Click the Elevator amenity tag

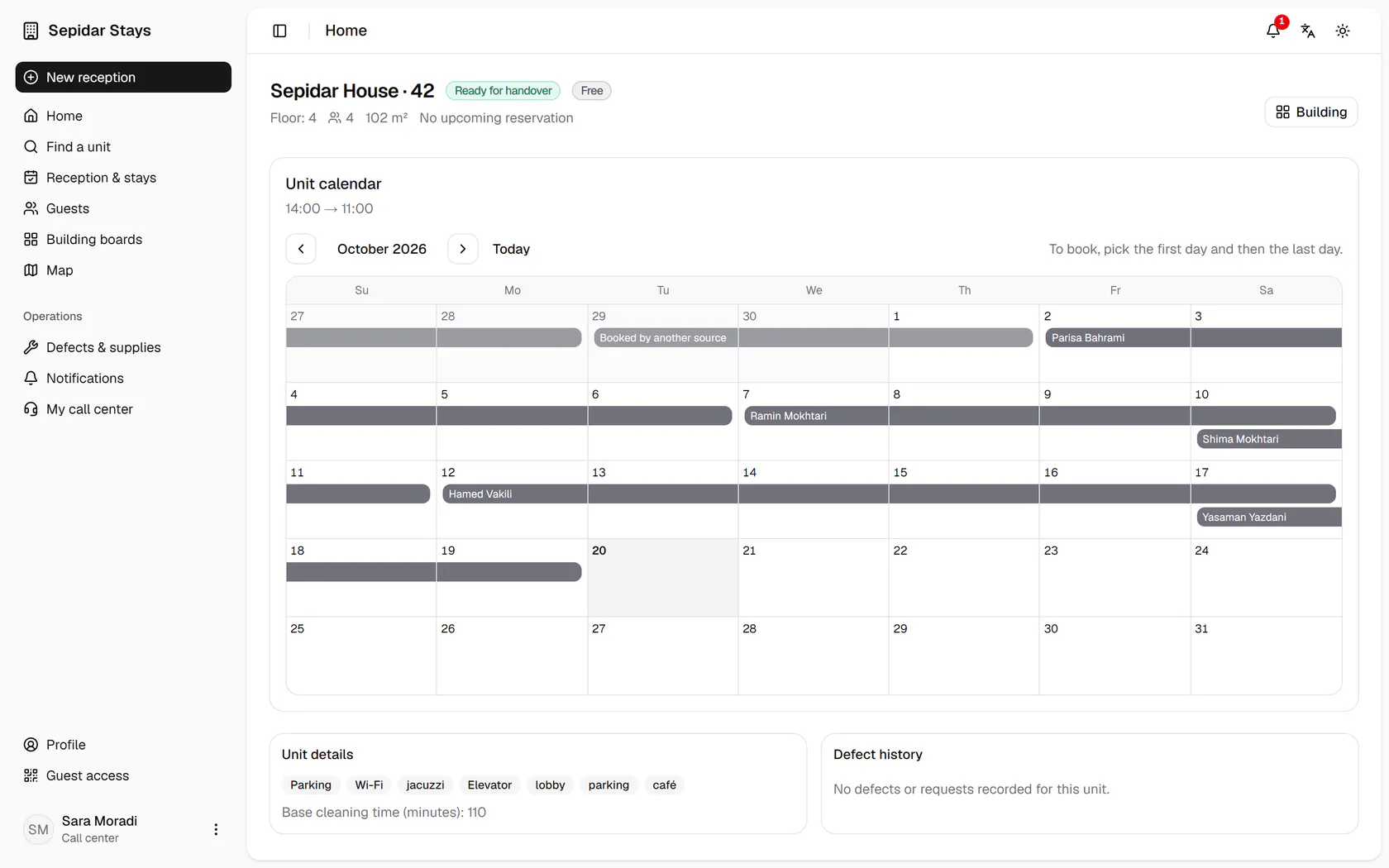(489, 785)
